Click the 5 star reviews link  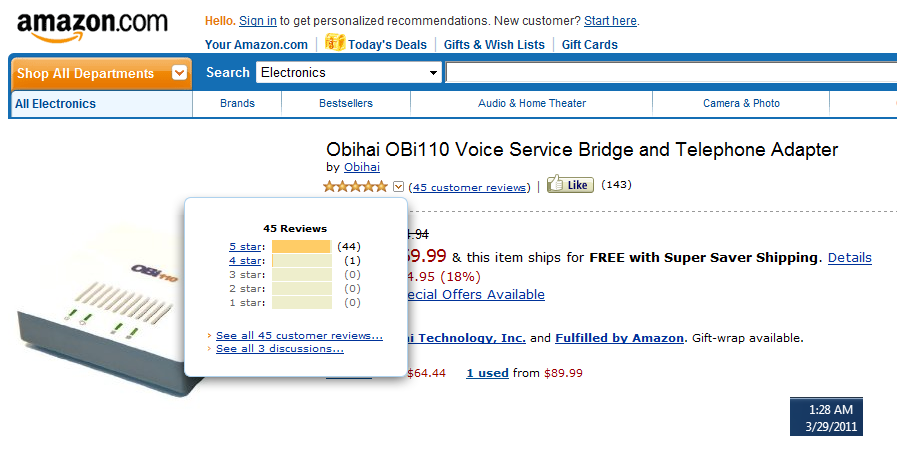pos(246,247)
